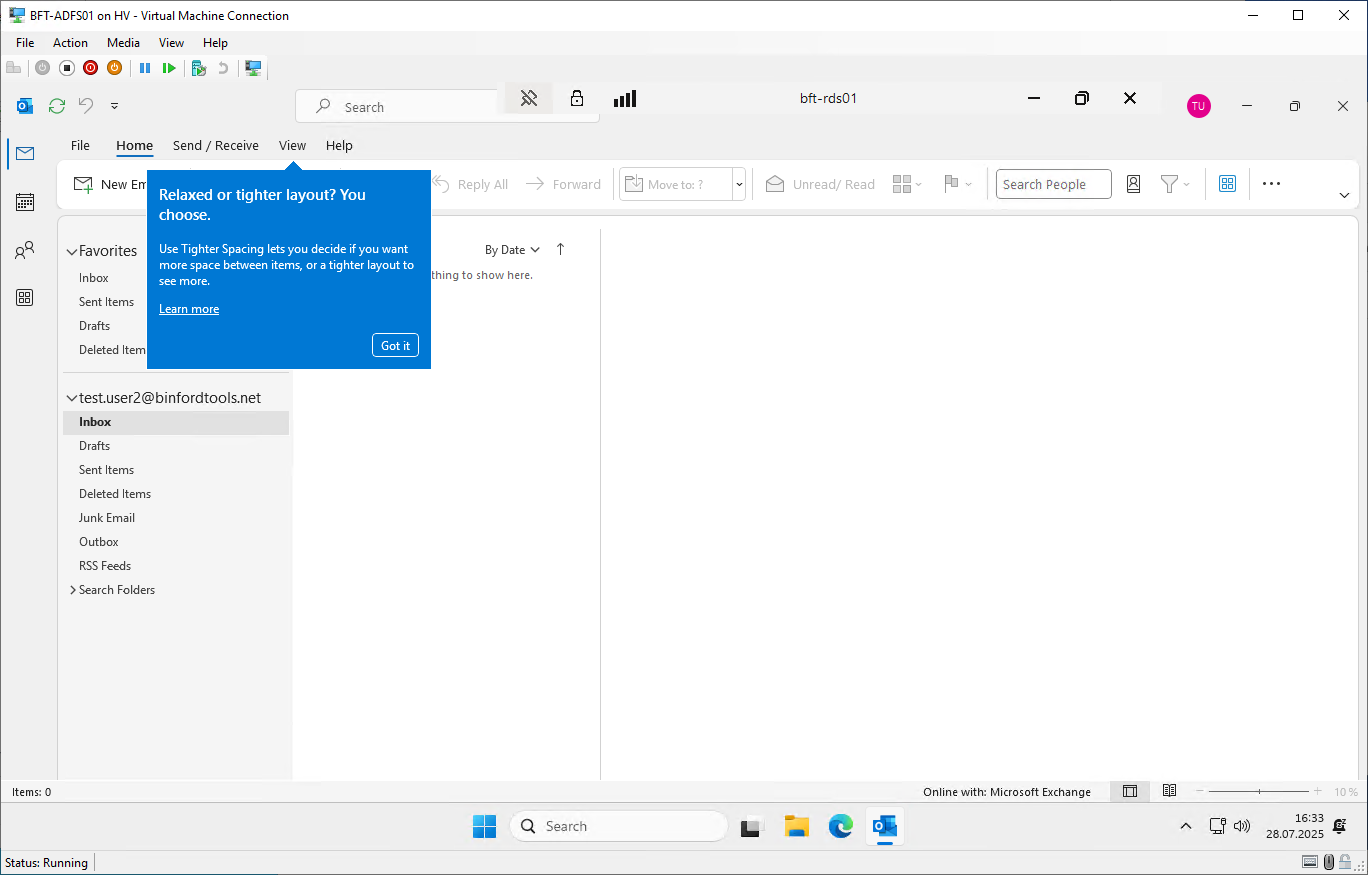Image resolution: width=1368 pixels, height=875 pixels.
Task: Open the Categorize dropdown in ribbon
Action: (907, 184)
